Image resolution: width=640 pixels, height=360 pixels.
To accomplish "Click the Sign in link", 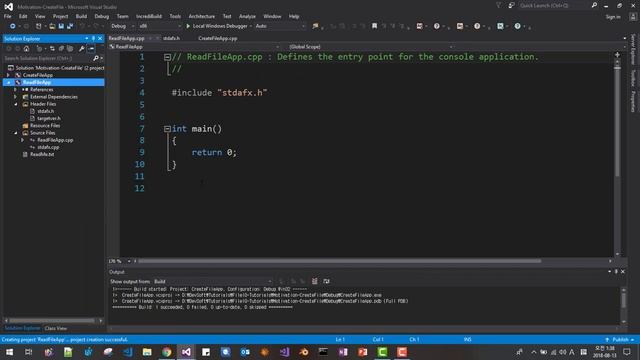I will (613, 17).
